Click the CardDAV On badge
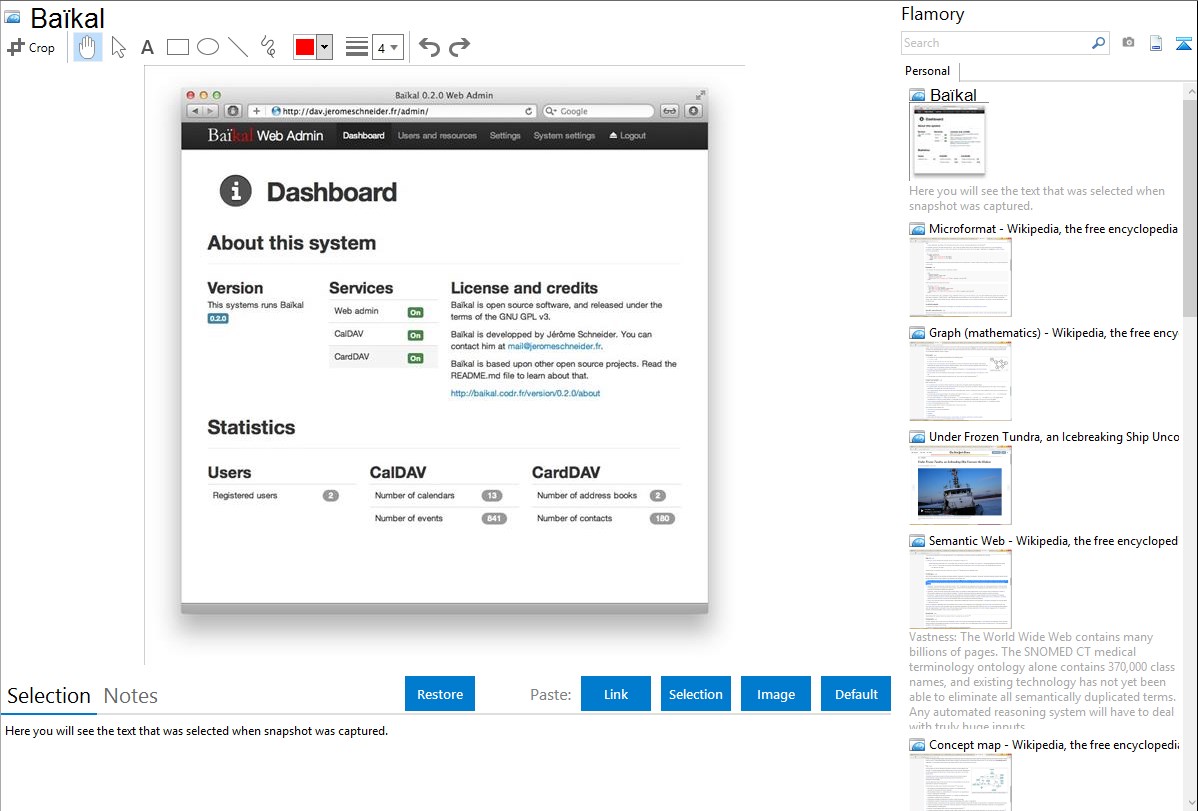 [415, 358]
